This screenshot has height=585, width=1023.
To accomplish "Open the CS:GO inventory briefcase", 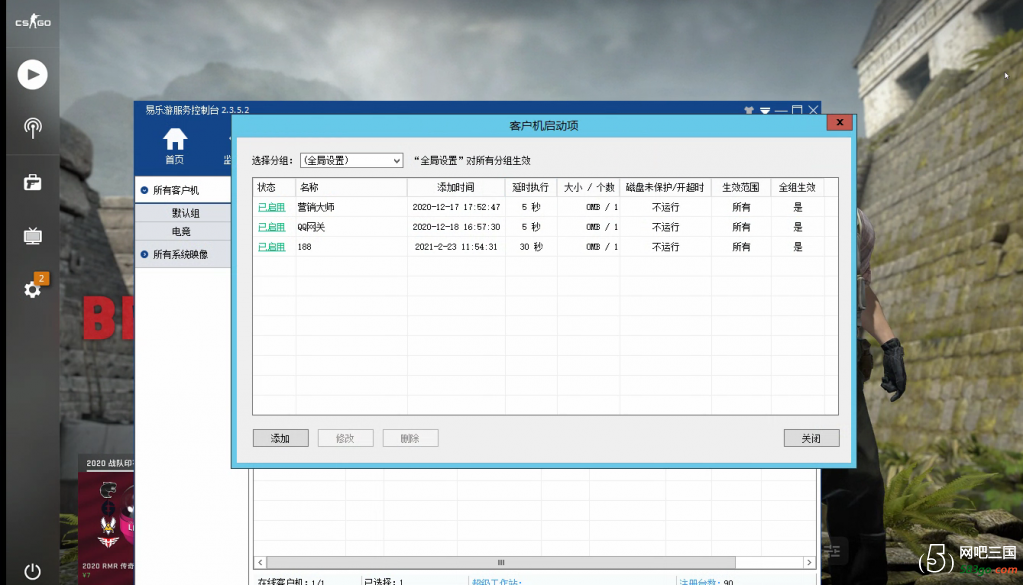I will (x=33, y=183).
